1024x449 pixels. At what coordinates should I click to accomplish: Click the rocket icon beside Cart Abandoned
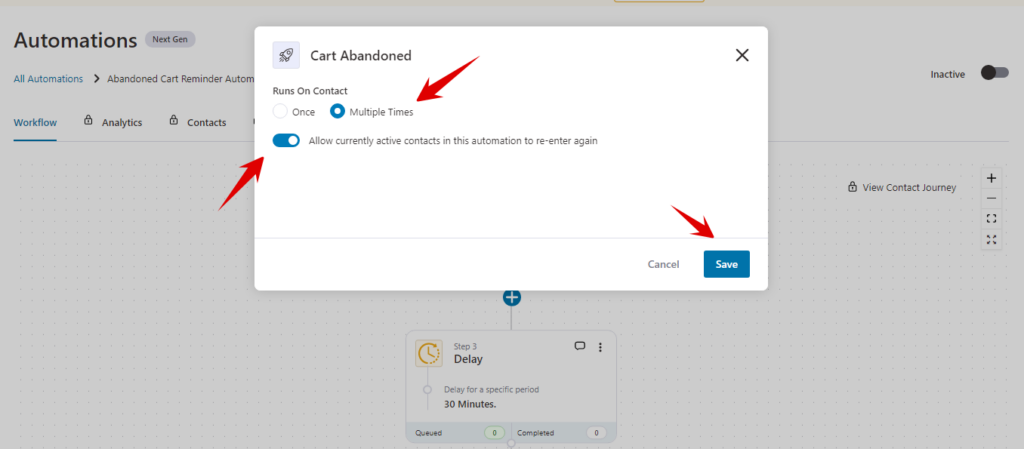[286, 55]
